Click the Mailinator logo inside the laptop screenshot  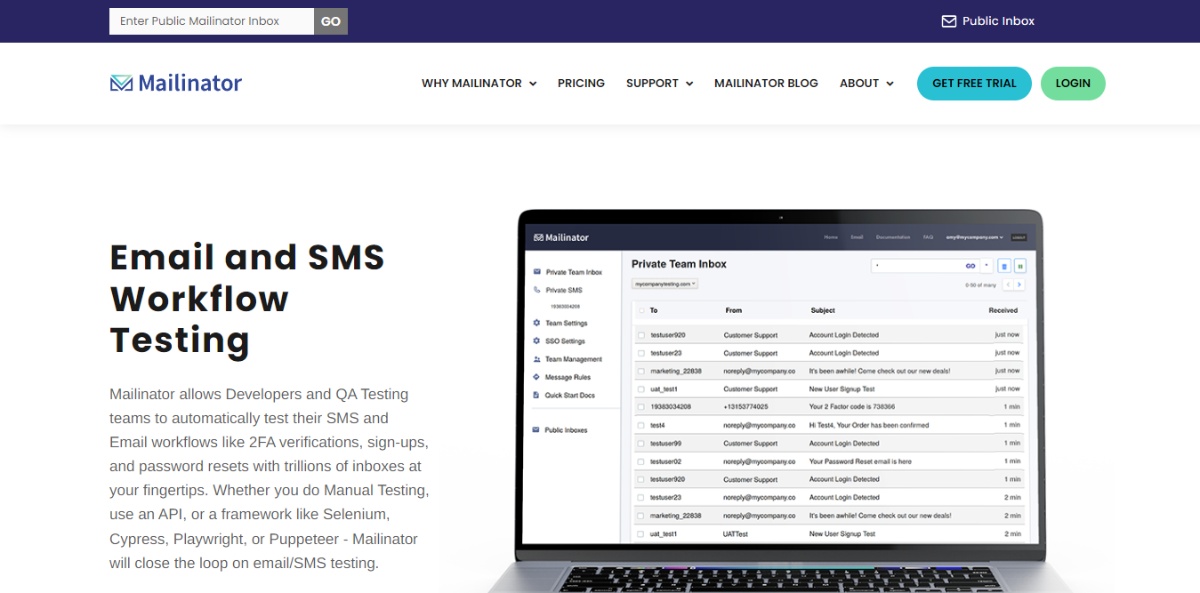pos(561,237)
